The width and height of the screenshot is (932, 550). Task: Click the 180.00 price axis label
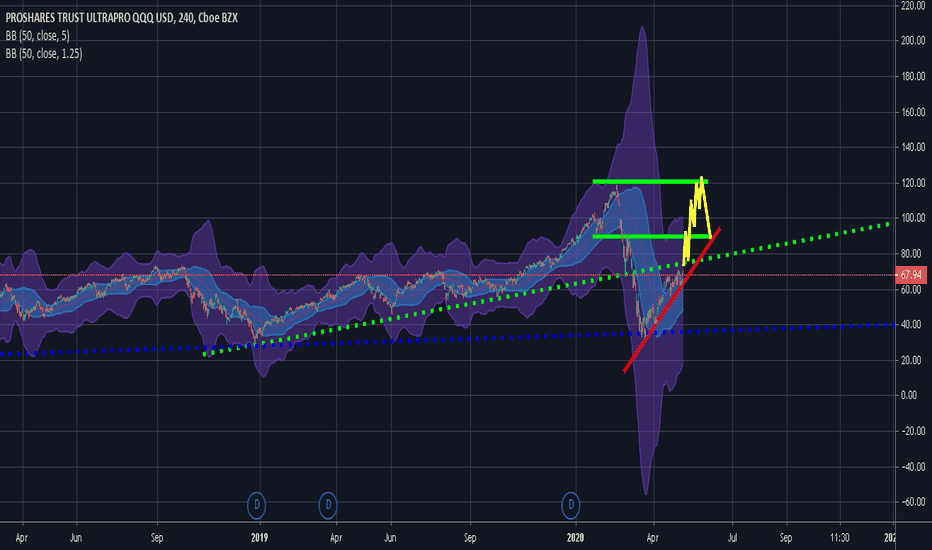coord(912,76)
